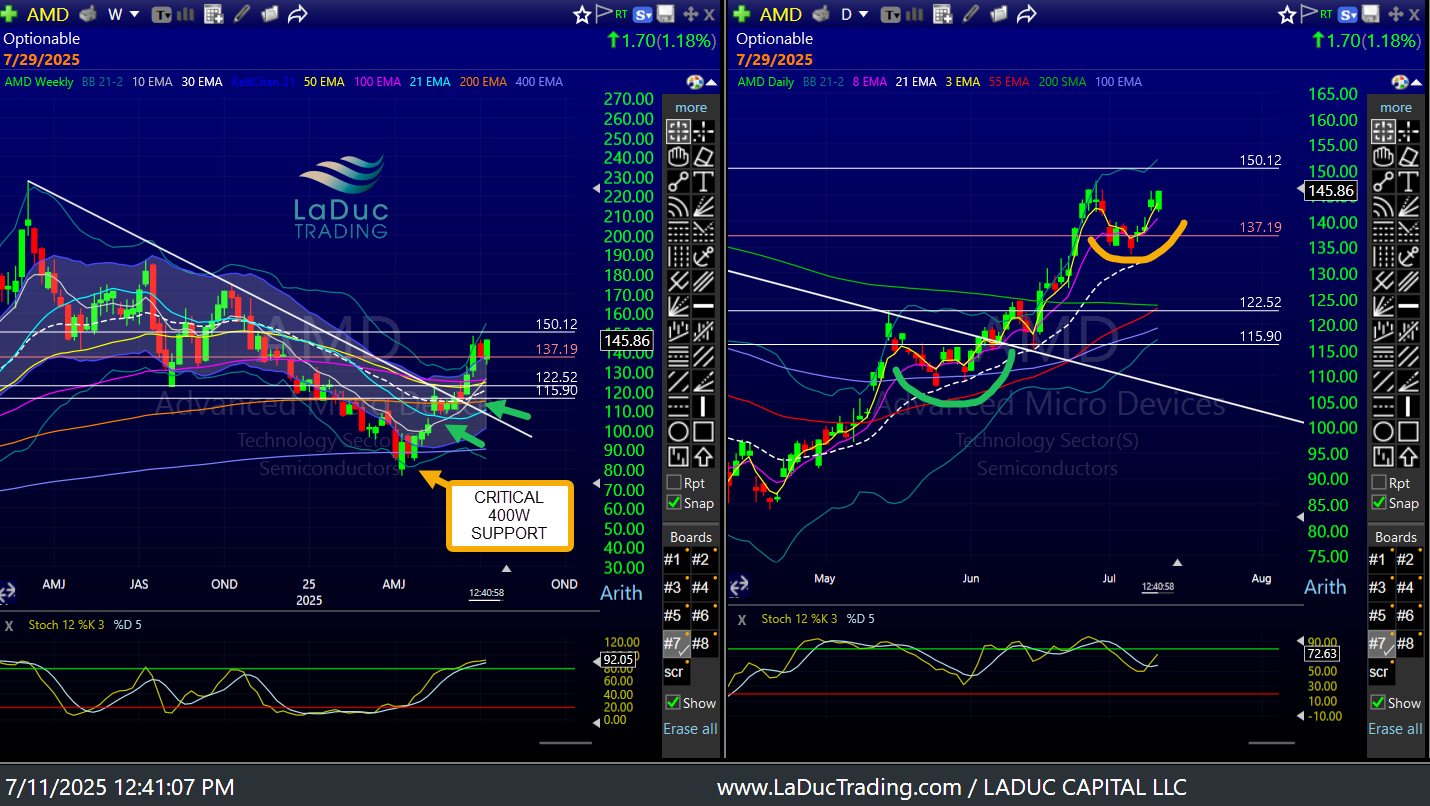This screenshot has width=1430, height=806.
Task: Open the T template dropdown on weekly chart
Action: point(161,14)
